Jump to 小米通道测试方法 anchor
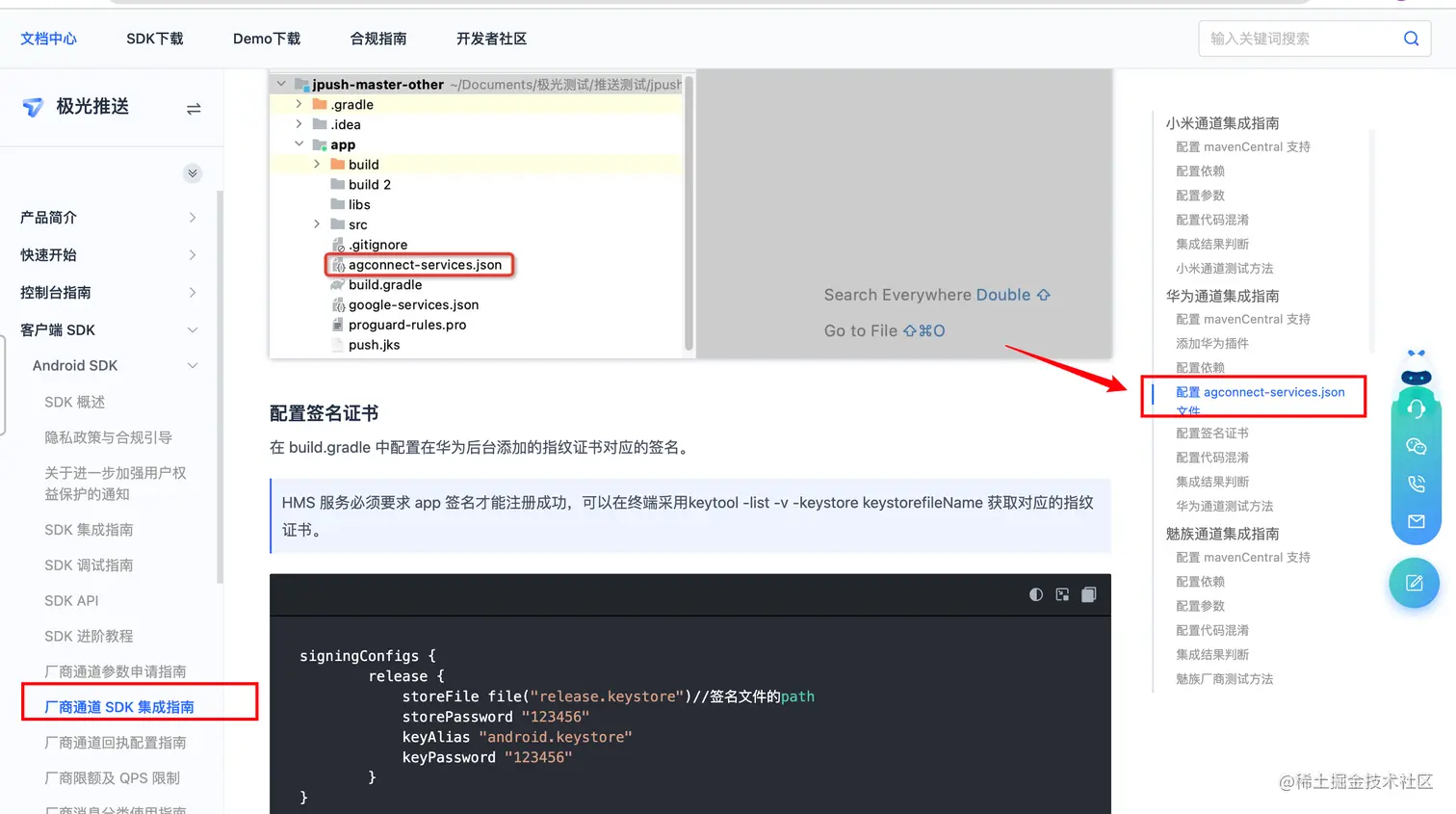Screen dimensions: 1456x814 tap(1224, 269)
